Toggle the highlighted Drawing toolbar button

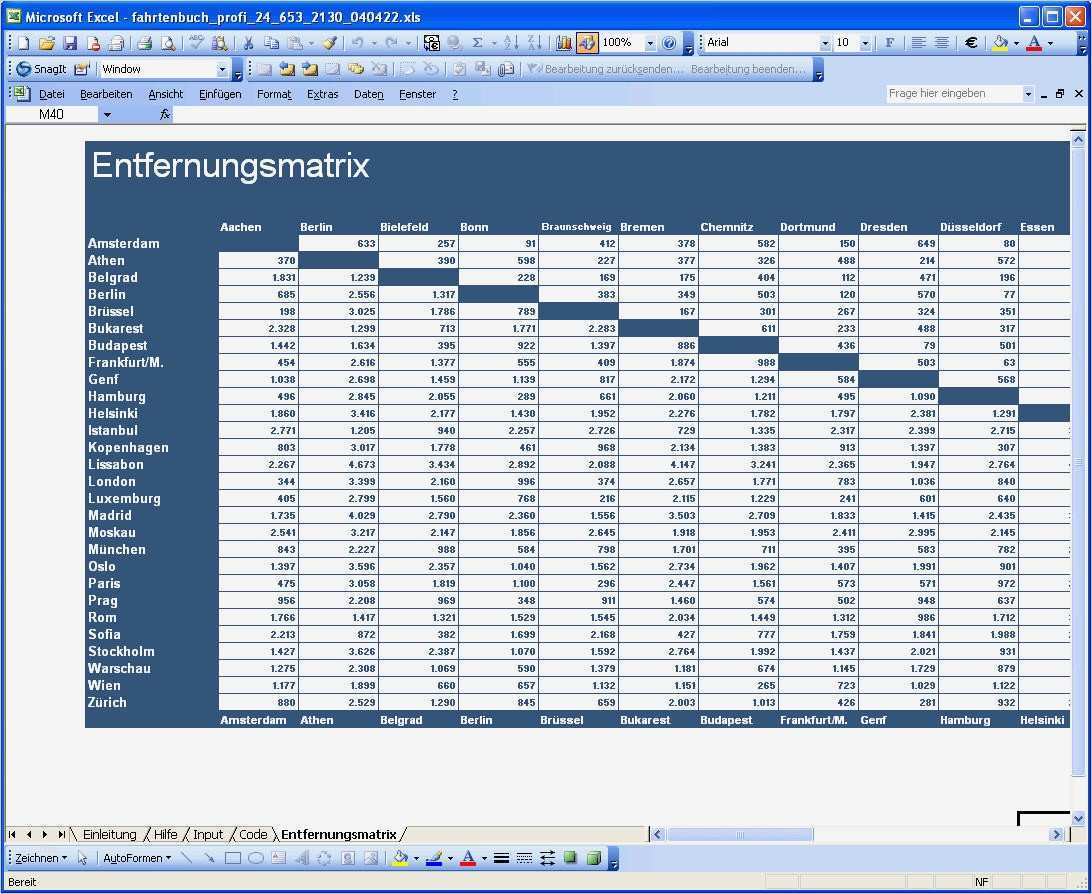click(x=587, y=43)
